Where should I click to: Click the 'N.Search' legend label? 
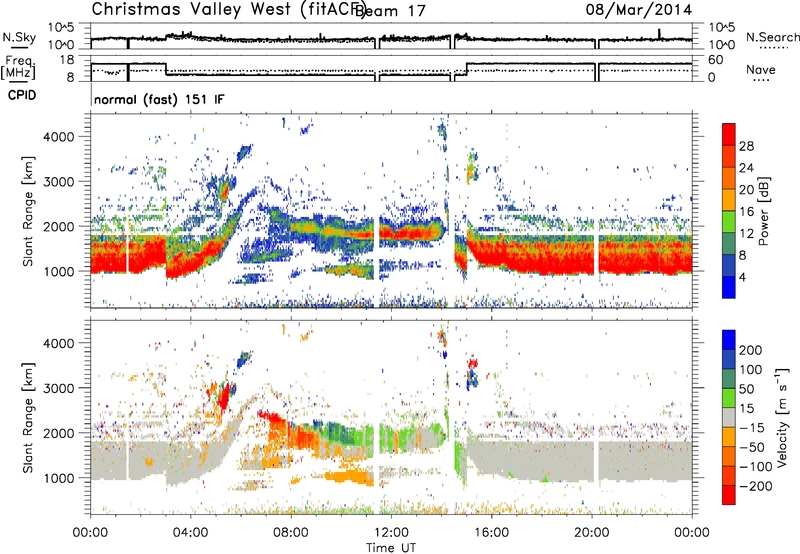click(772, 37)
